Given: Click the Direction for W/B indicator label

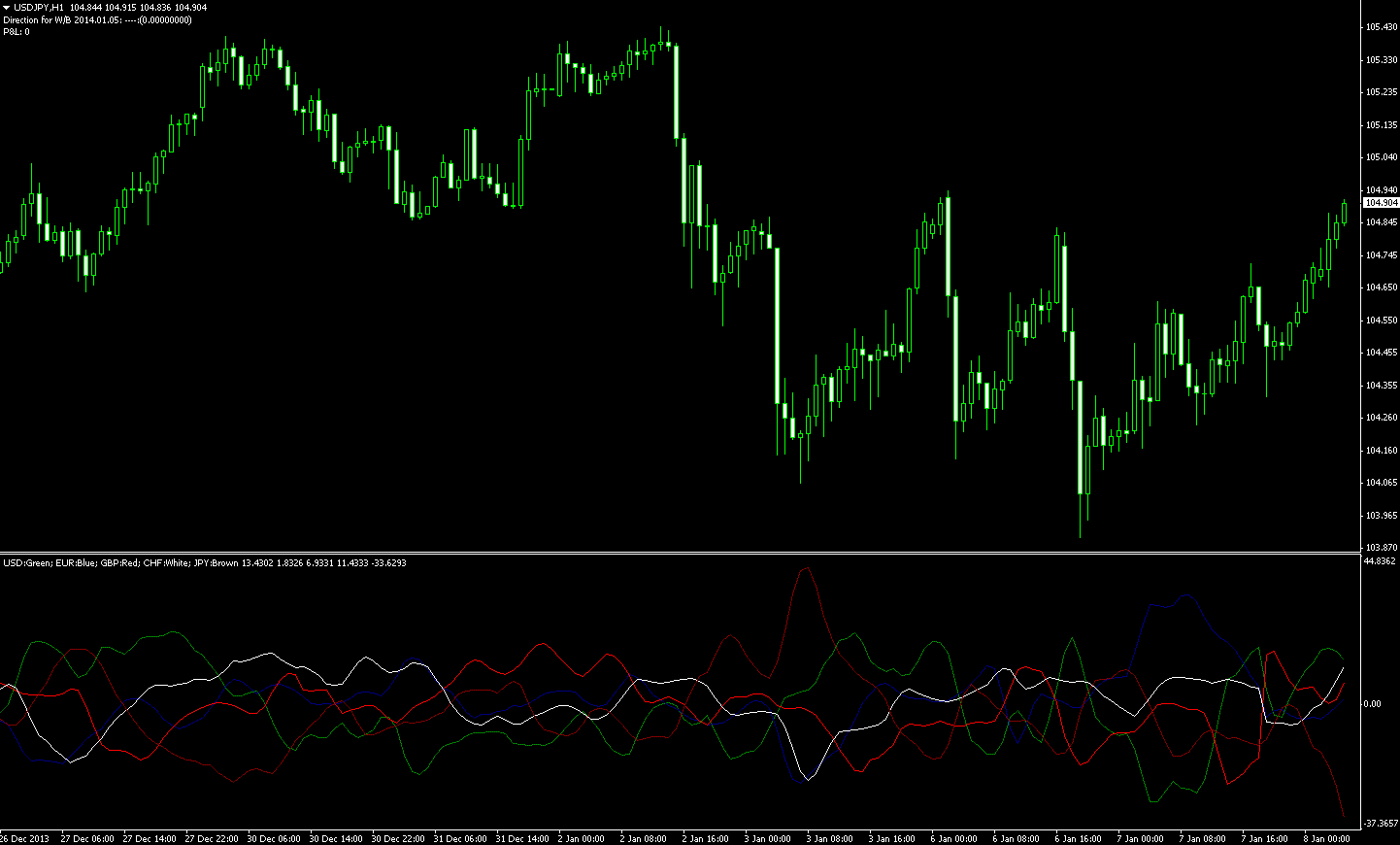Looking at the screenshot, I should pyautogui.click(x=97, y=19).
